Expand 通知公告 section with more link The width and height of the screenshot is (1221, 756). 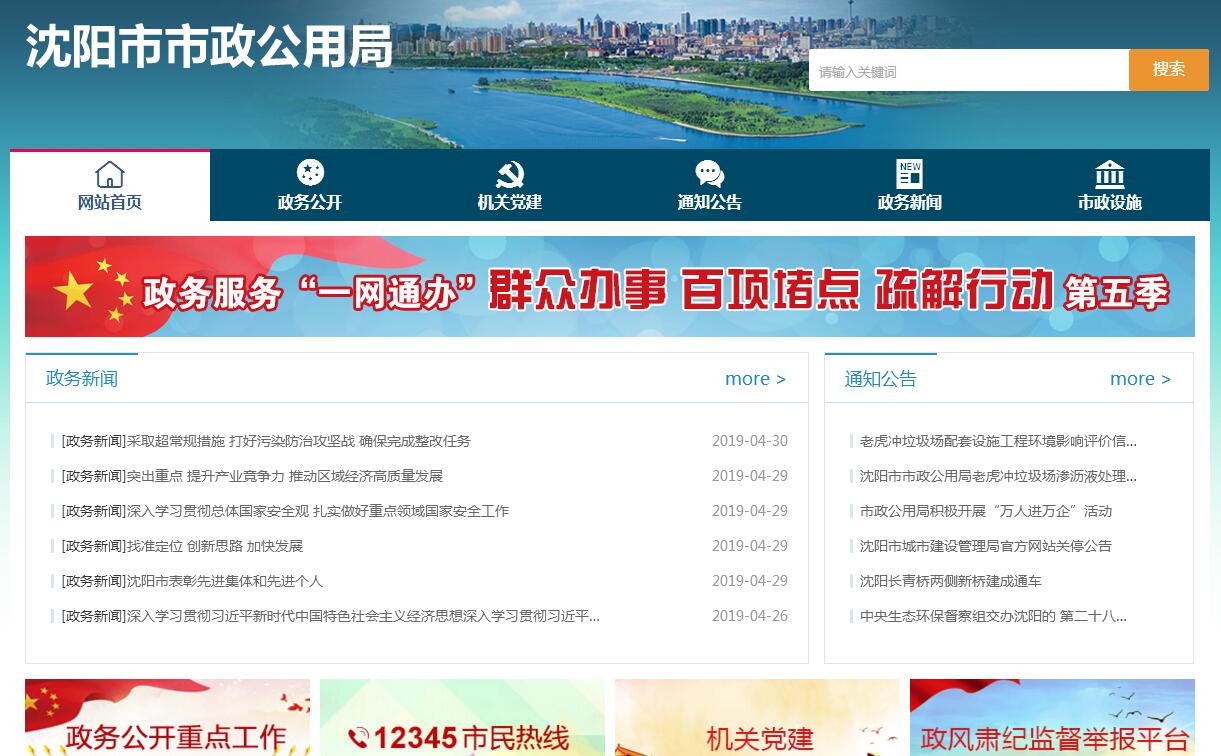point(1140,379)
